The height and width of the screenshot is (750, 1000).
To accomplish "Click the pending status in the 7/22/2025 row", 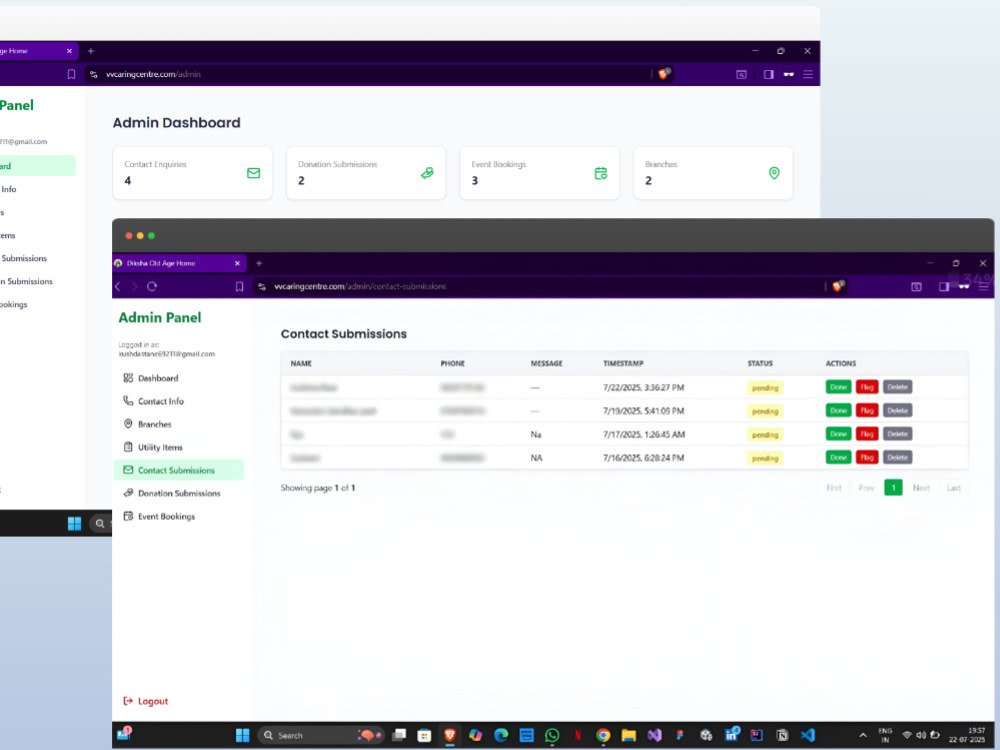I will click(765, 388).
